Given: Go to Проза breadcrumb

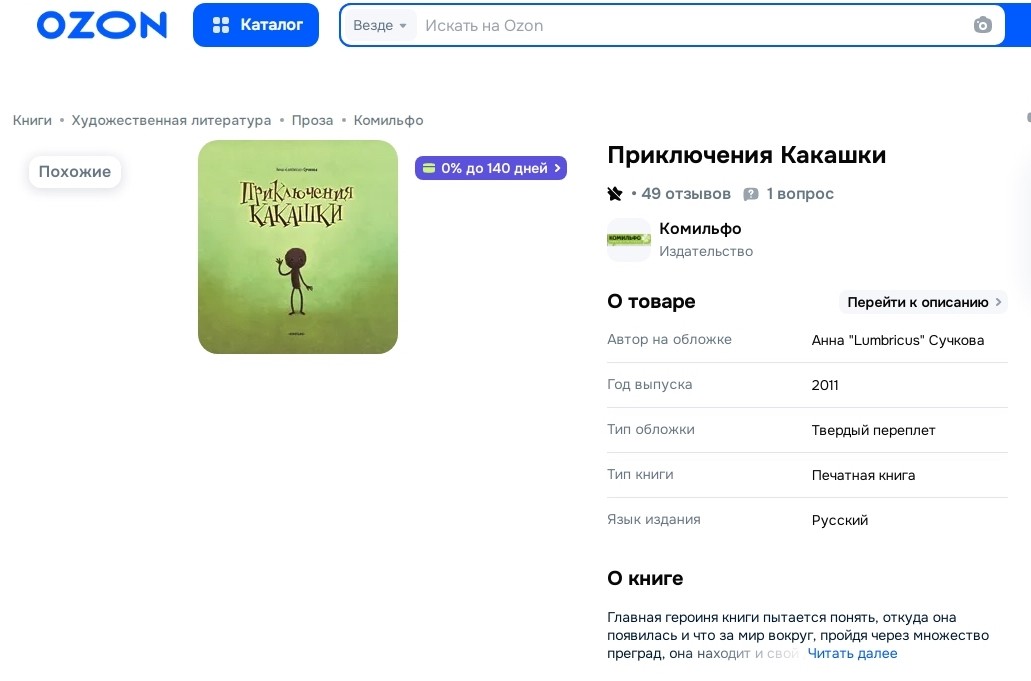Looking at the screenshot, I should click(312, 120).
